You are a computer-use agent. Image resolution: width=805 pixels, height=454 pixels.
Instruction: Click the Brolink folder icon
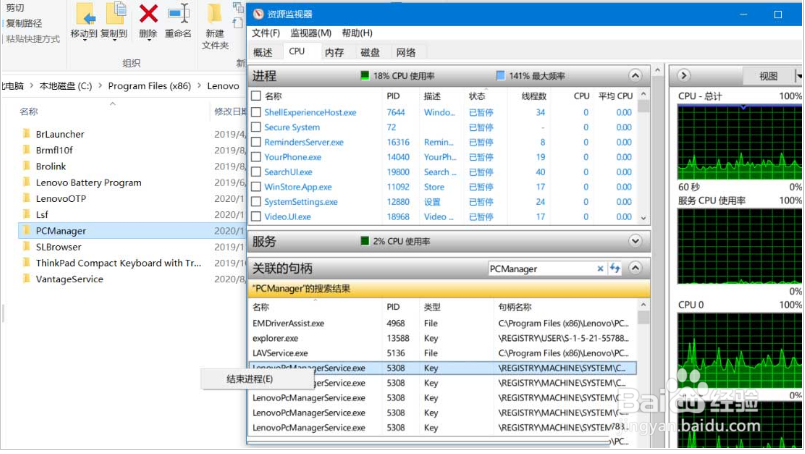(27, 166)
